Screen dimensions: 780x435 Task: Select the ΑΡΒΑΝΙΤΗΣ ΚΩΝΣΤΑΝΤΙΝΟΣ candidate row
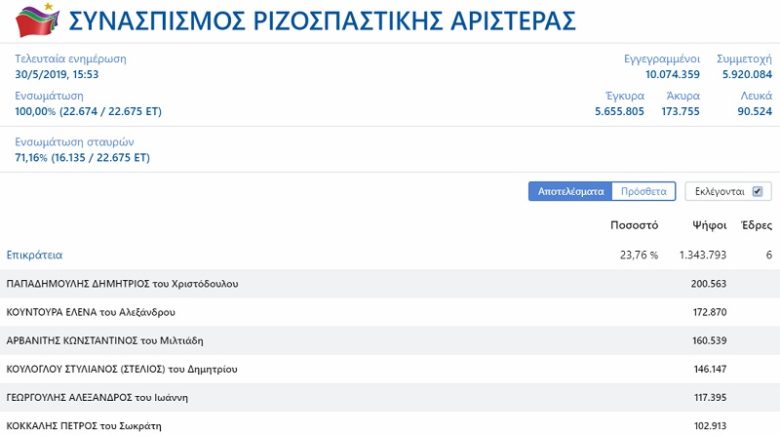390,340
